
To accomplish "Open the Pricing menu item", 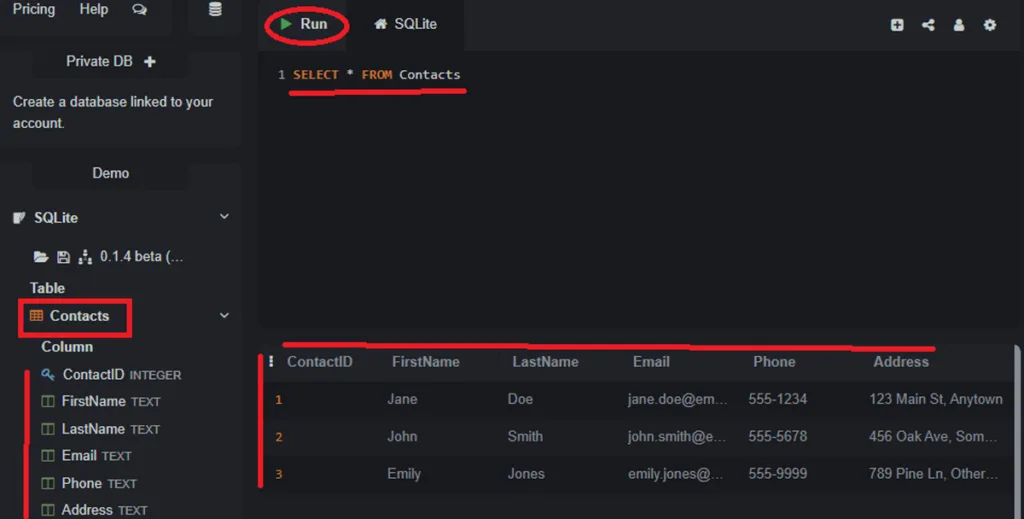I will 34,9.
